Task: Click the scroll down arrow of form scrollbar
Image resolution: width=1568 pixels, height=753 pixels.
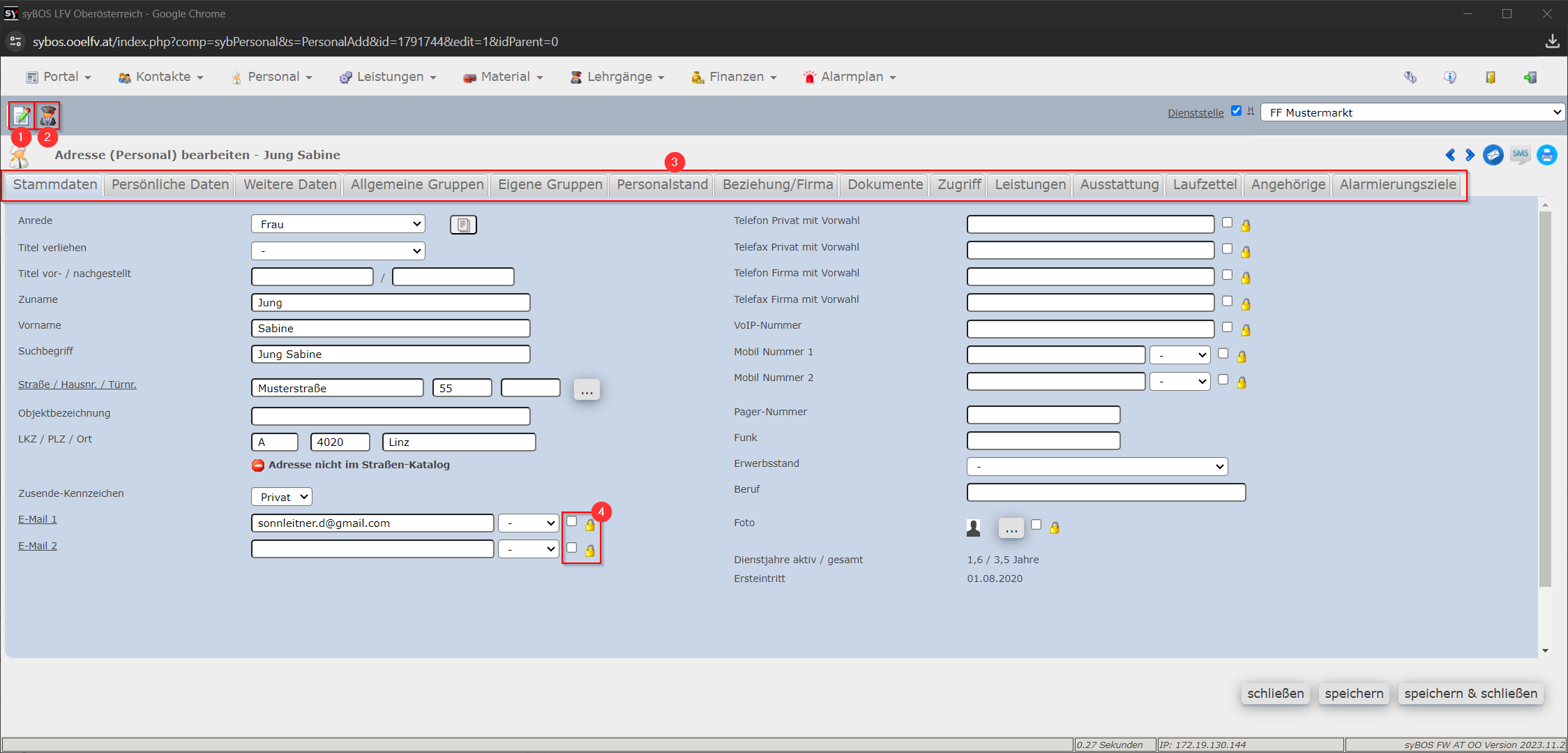Action: [x=1545, y=650]
